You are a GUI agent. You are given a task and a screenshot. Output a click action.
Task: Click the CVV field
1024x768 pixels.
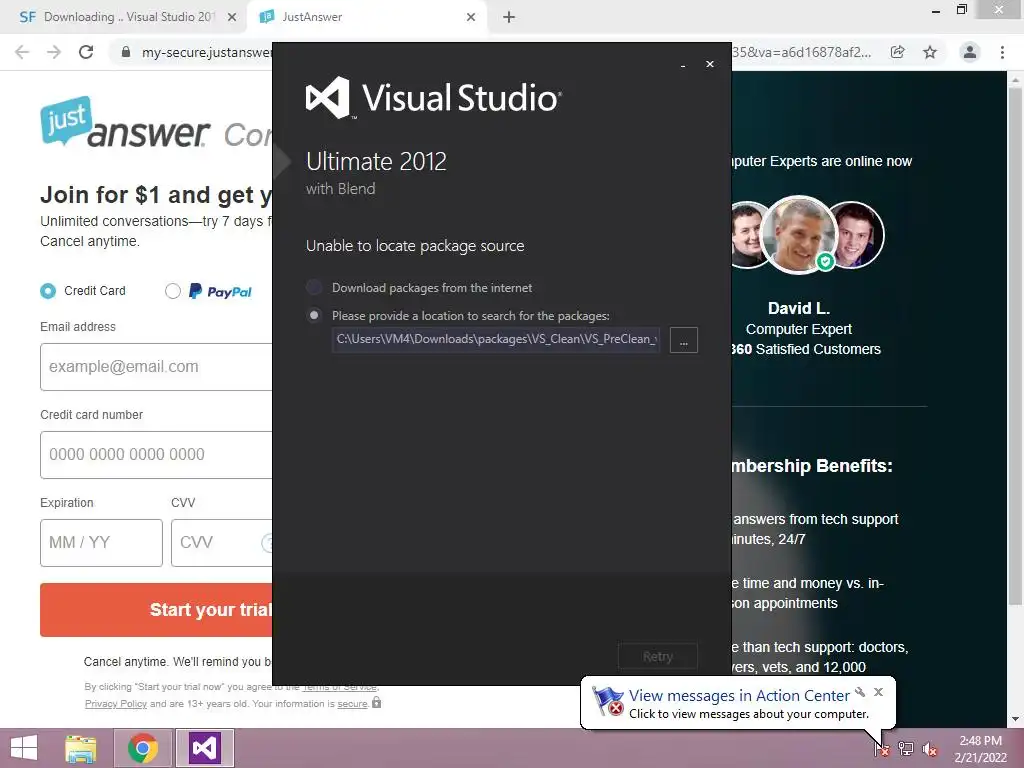(222, 543)
